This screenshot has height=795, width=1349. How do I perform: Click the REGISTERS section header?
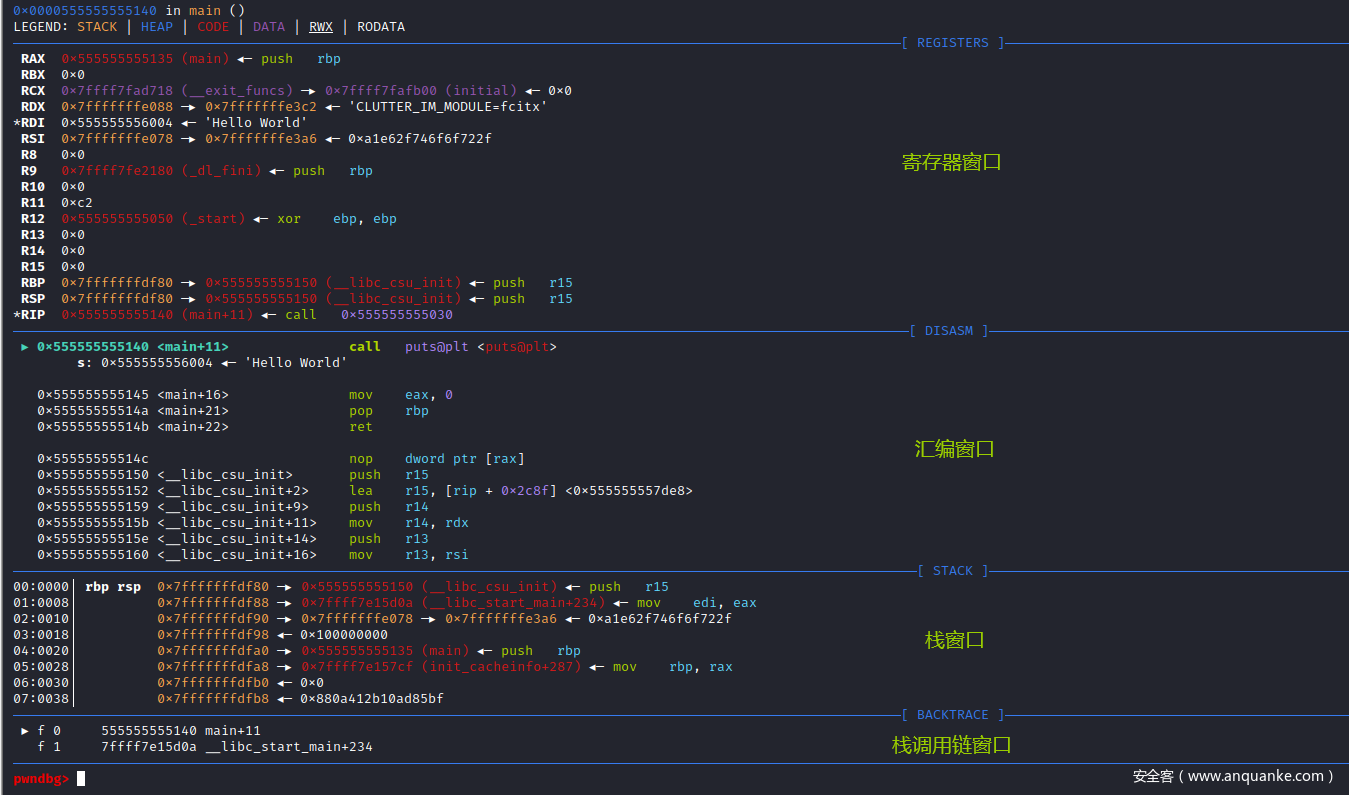[x=952, y=43]
